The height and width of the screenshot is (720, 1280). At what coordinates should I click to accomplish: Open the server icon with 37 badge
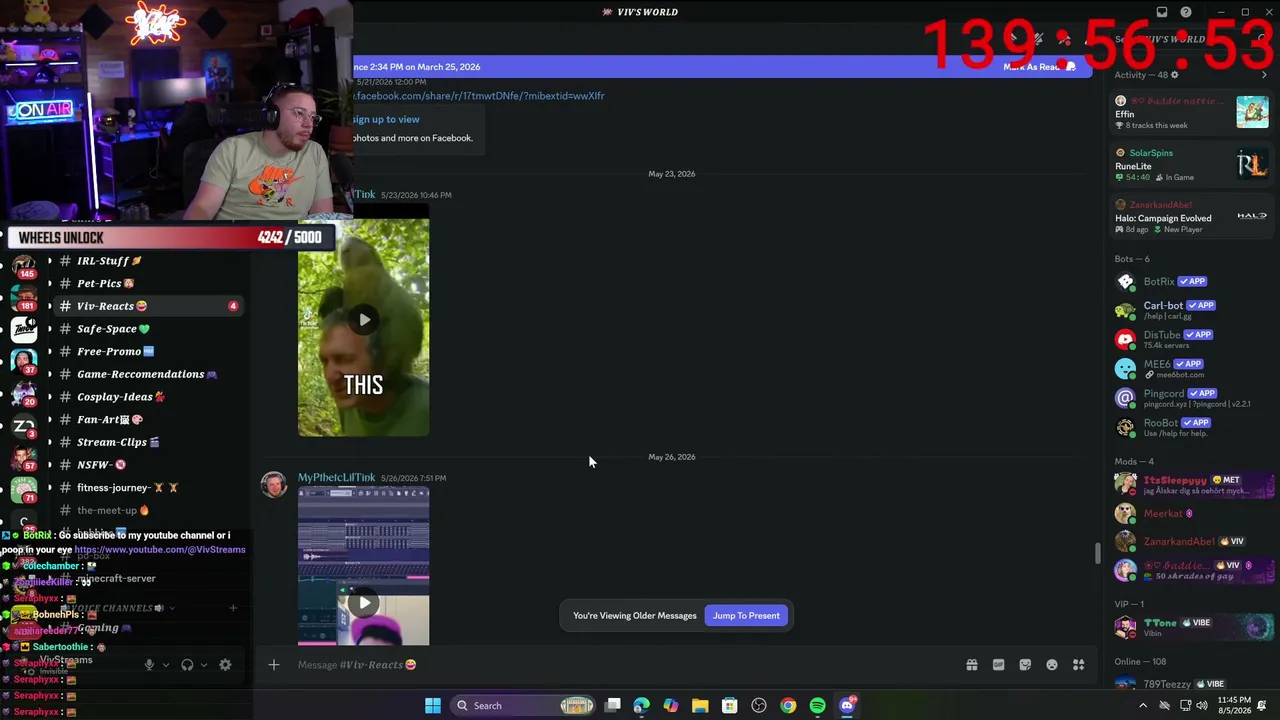tap(24, 361)
